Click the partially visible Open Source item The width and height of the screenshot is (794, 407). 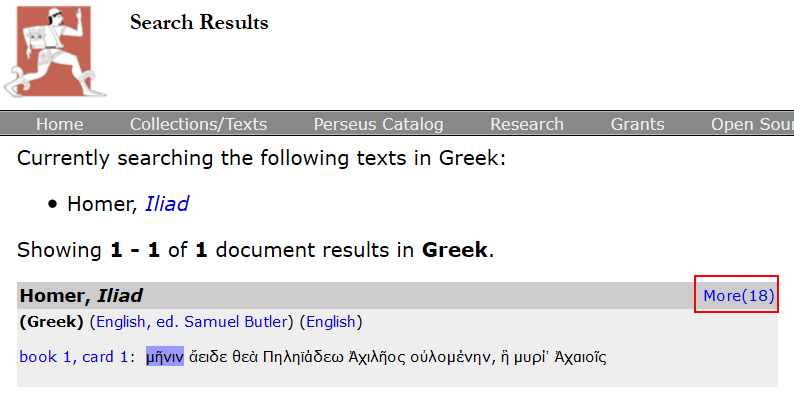coord(752,124)
